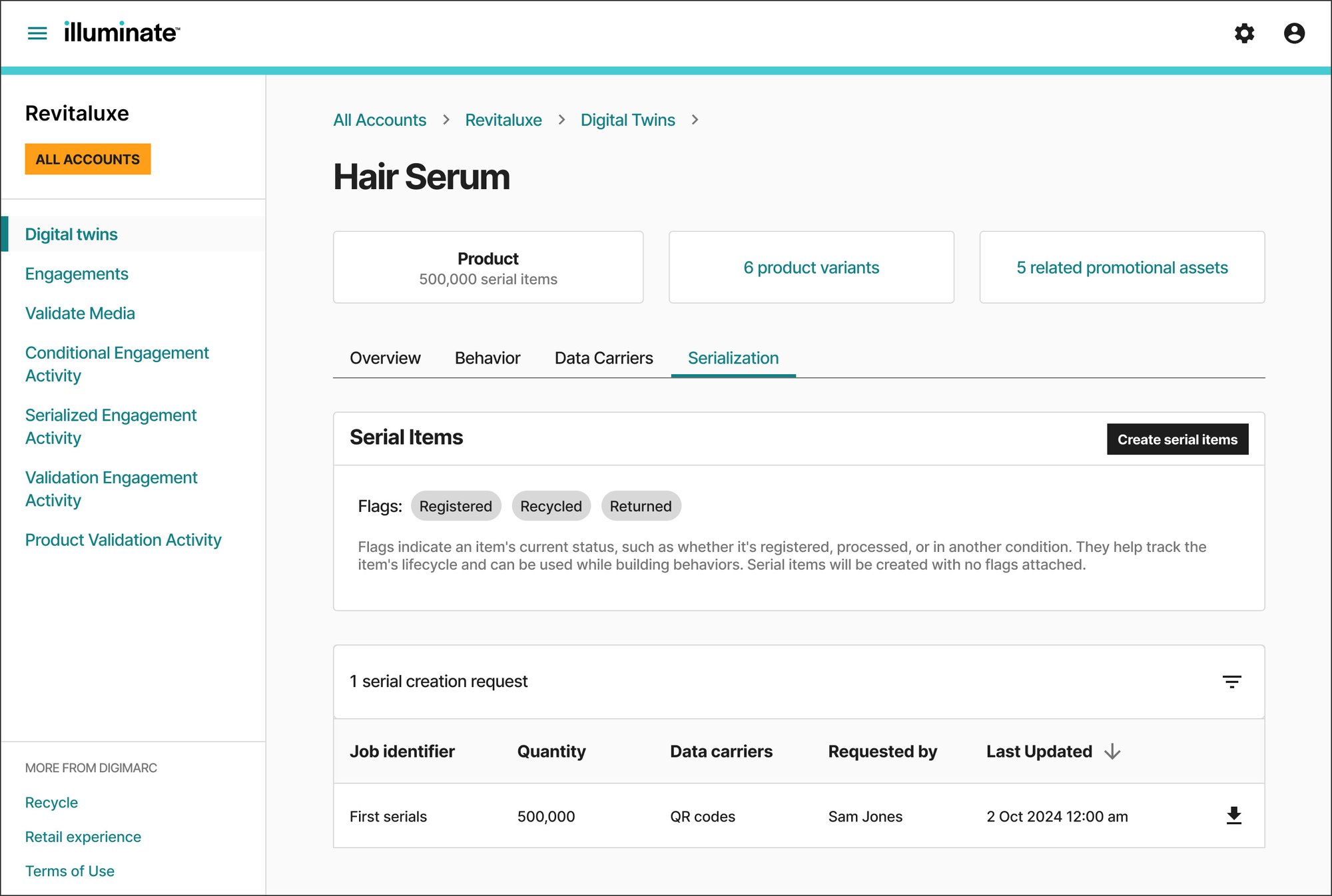This screenshot has height=896, width=1332.
Task: Expand the 6 product variants panel
Action: pyautogui.click(x=810, y=267)
